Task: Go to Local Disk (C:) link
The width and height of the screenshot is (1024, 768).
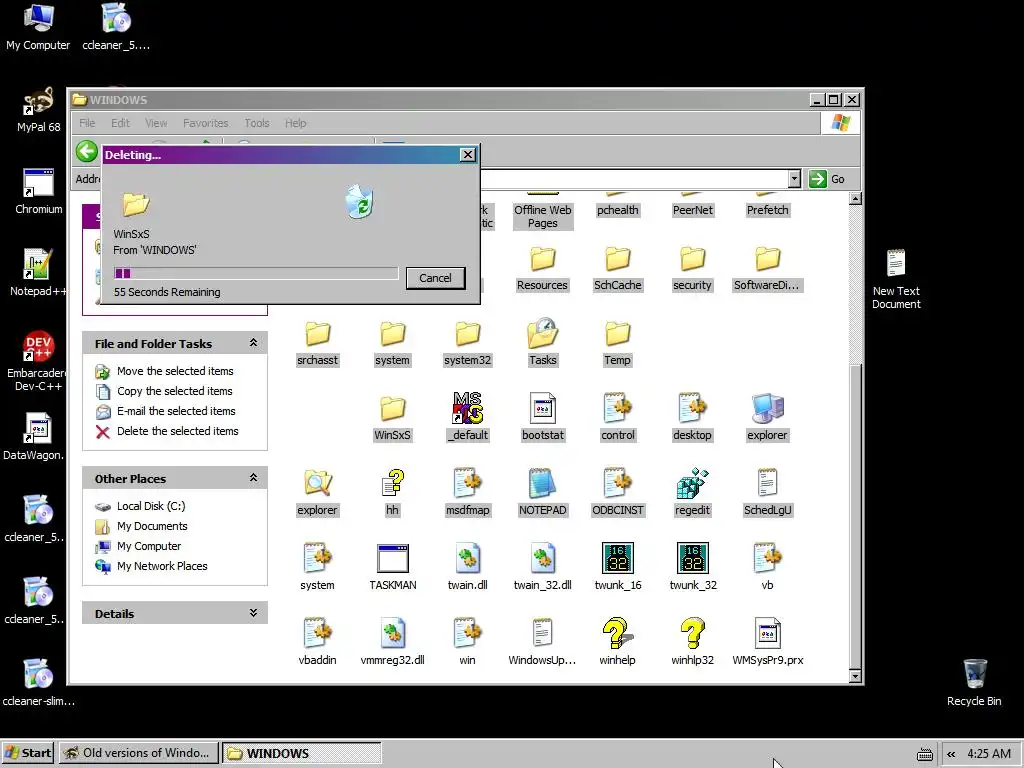Action: pyautogui.click(x=151, y=506)
